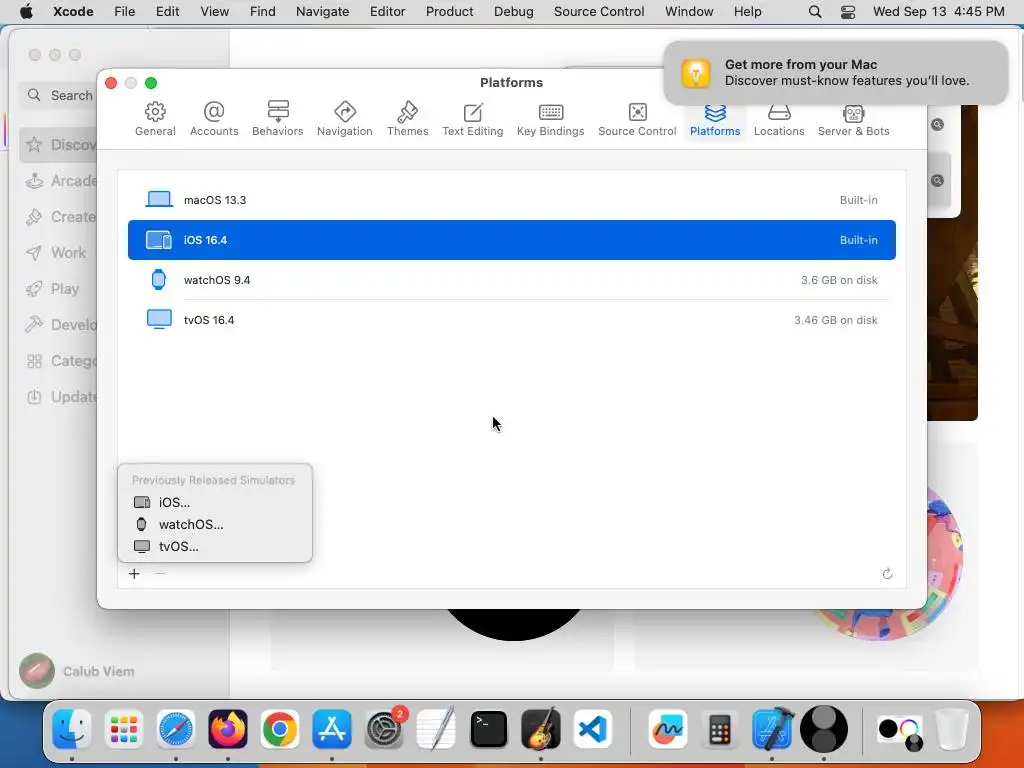Click the macOS laptop icon
The image size is (1024, 768).
tap(159, 199)
